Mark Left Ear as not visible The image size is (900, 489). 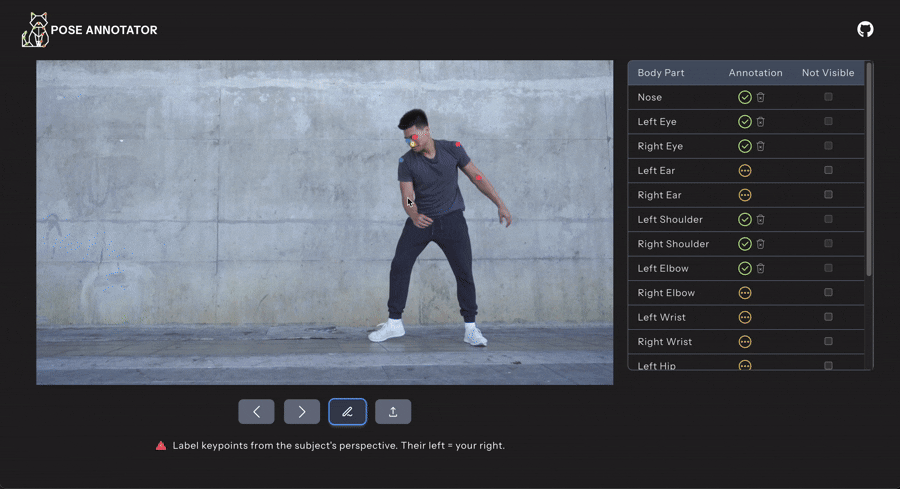click(x=828, y=170)
